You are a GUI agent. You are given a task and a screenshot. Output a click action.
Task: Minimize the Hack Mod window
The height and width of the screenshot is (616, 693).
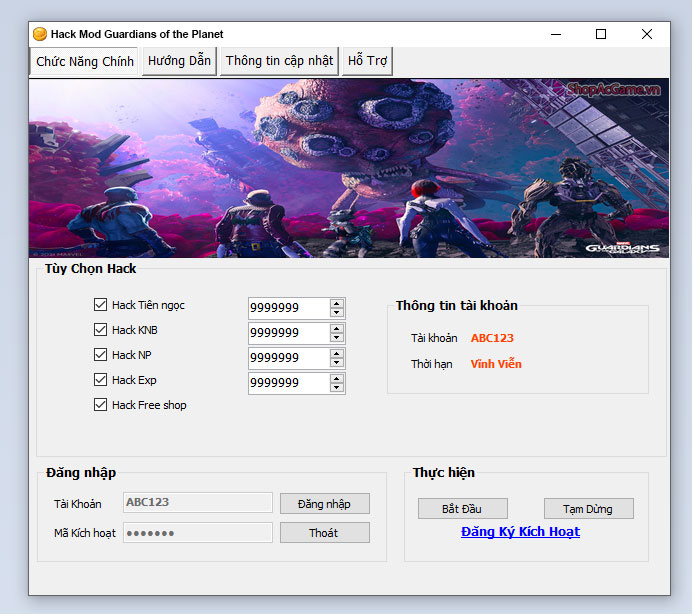[x=556, y=34]
